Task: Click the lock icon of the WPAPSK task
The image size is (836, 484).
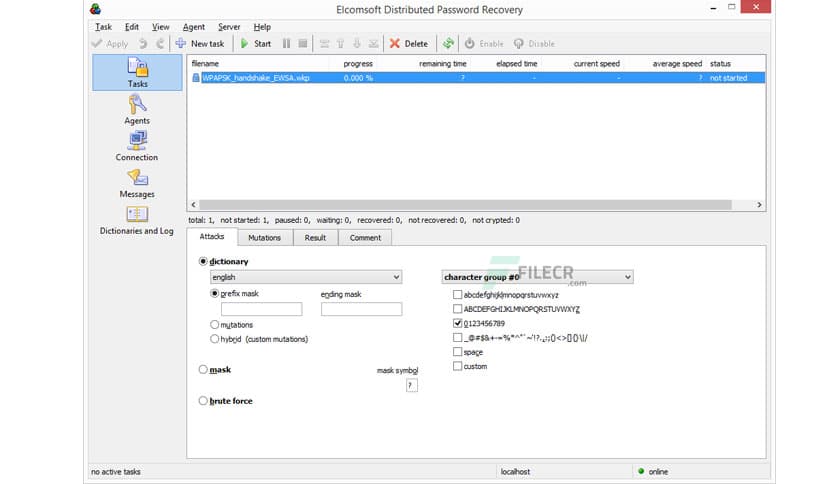Action: (x=196, y=78)
